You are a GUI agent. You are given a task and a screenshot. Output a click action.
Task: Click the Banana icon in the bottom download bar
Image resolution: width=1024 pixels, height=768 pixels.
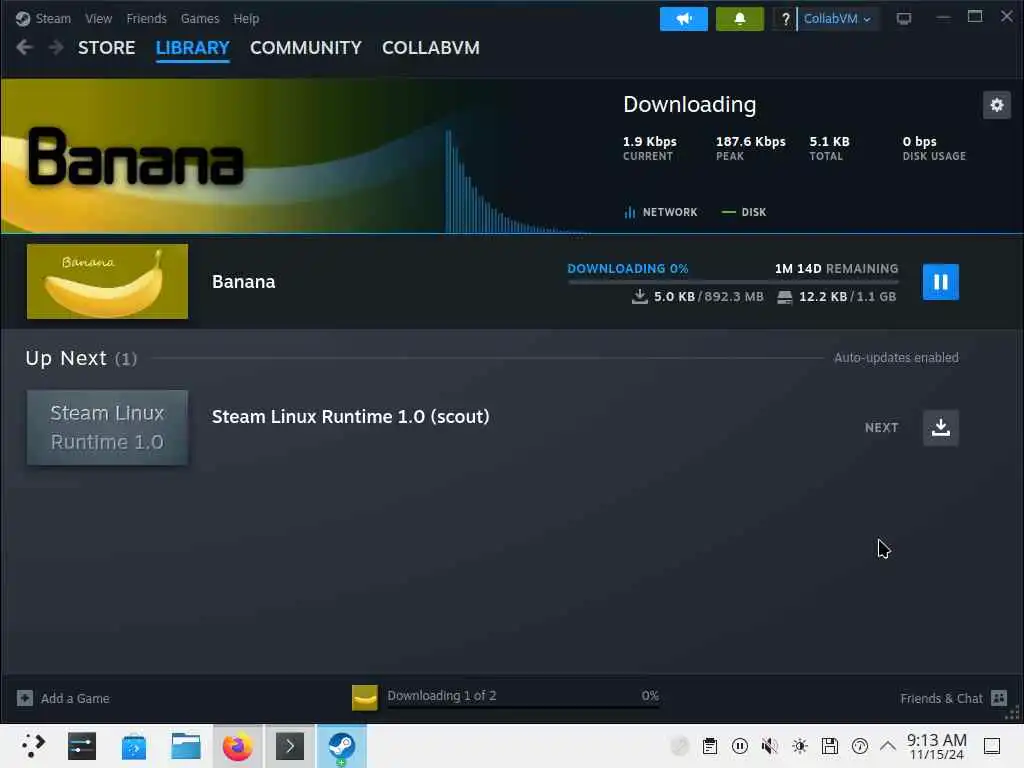pyautogui.click(x=364, y=697)
